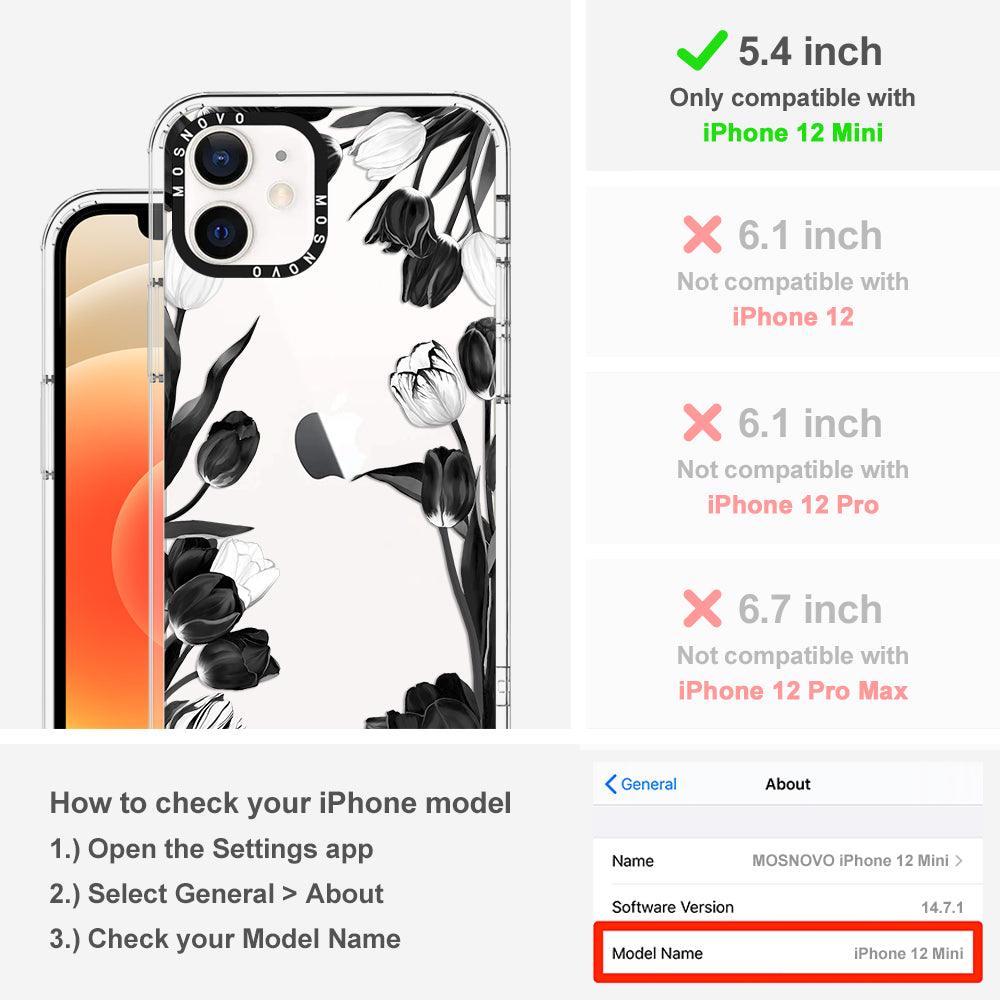
Task: Click the upper camera lens on the case
Action: tap(221, 158)
